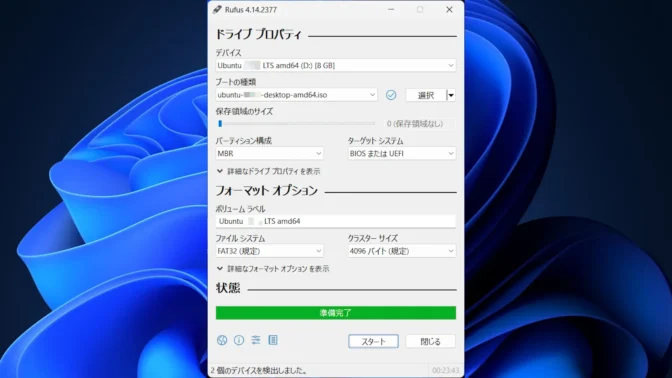Click the 保存領域のサイズ slider handle
Screen dimensions: 672x378
coord(220,124)
